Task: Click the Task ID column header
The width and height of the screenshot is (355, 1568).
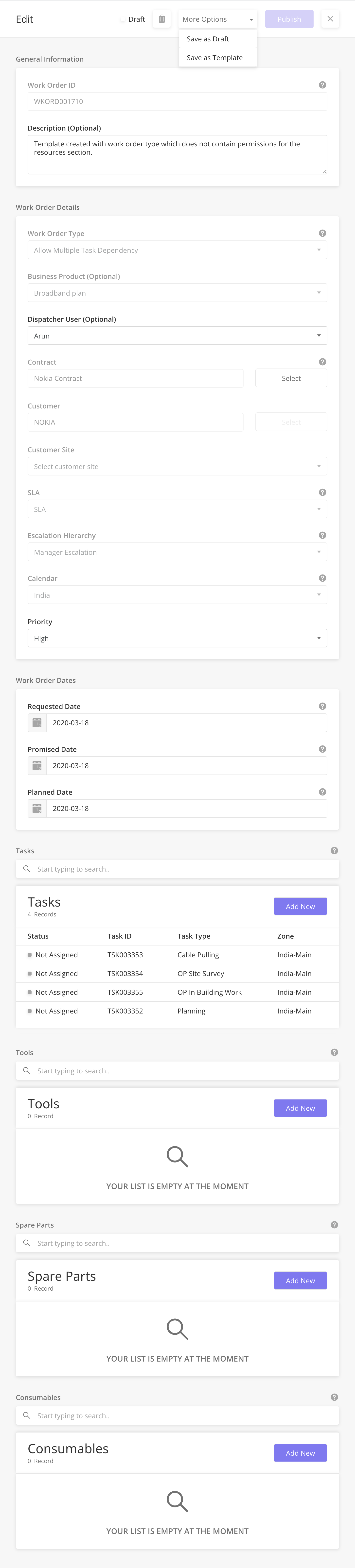Action: pos(119,936)
